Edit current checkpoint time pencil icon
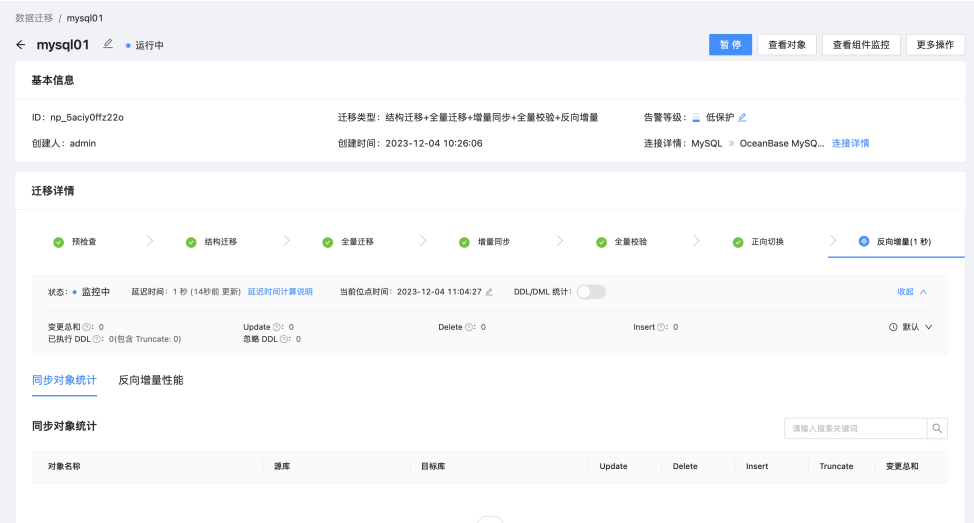Viewport: 974px width, 523px height. (x=489, y=292)
